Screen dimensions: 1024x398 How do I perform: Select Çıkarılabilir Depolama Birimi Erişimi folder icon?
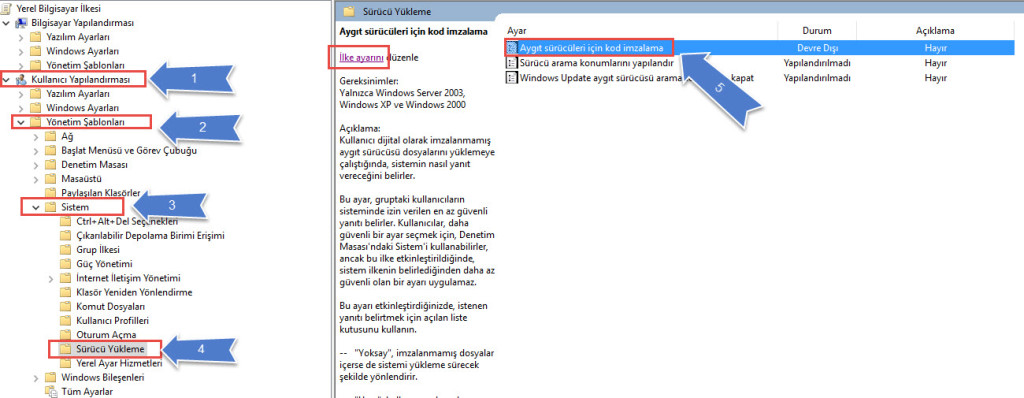pos(65,235)
